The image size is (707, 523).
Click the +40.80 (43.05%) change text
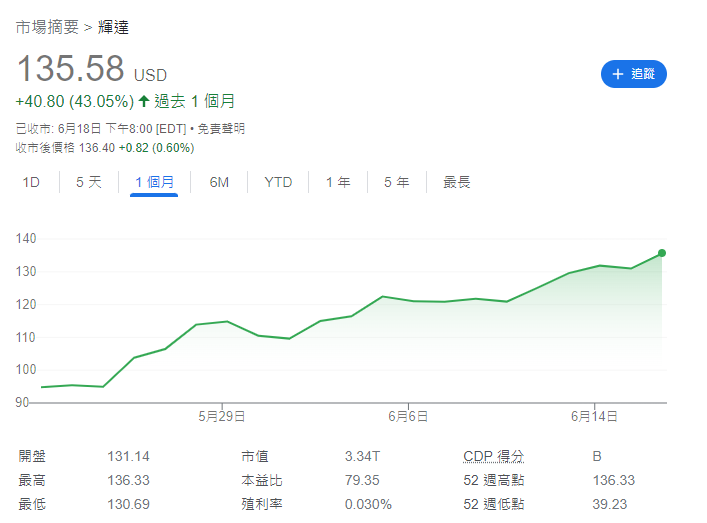[75, 101]
